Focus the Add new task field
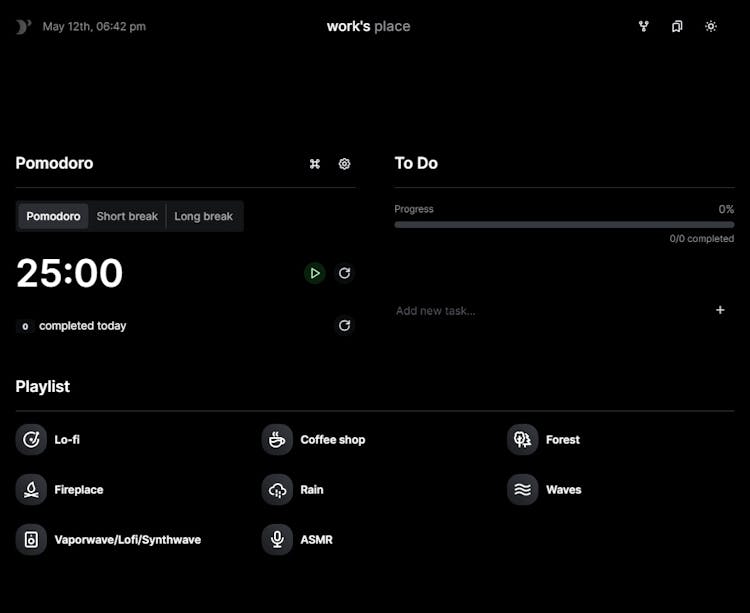The height and width of the screenshot is (613, 750). pos(550,311)
